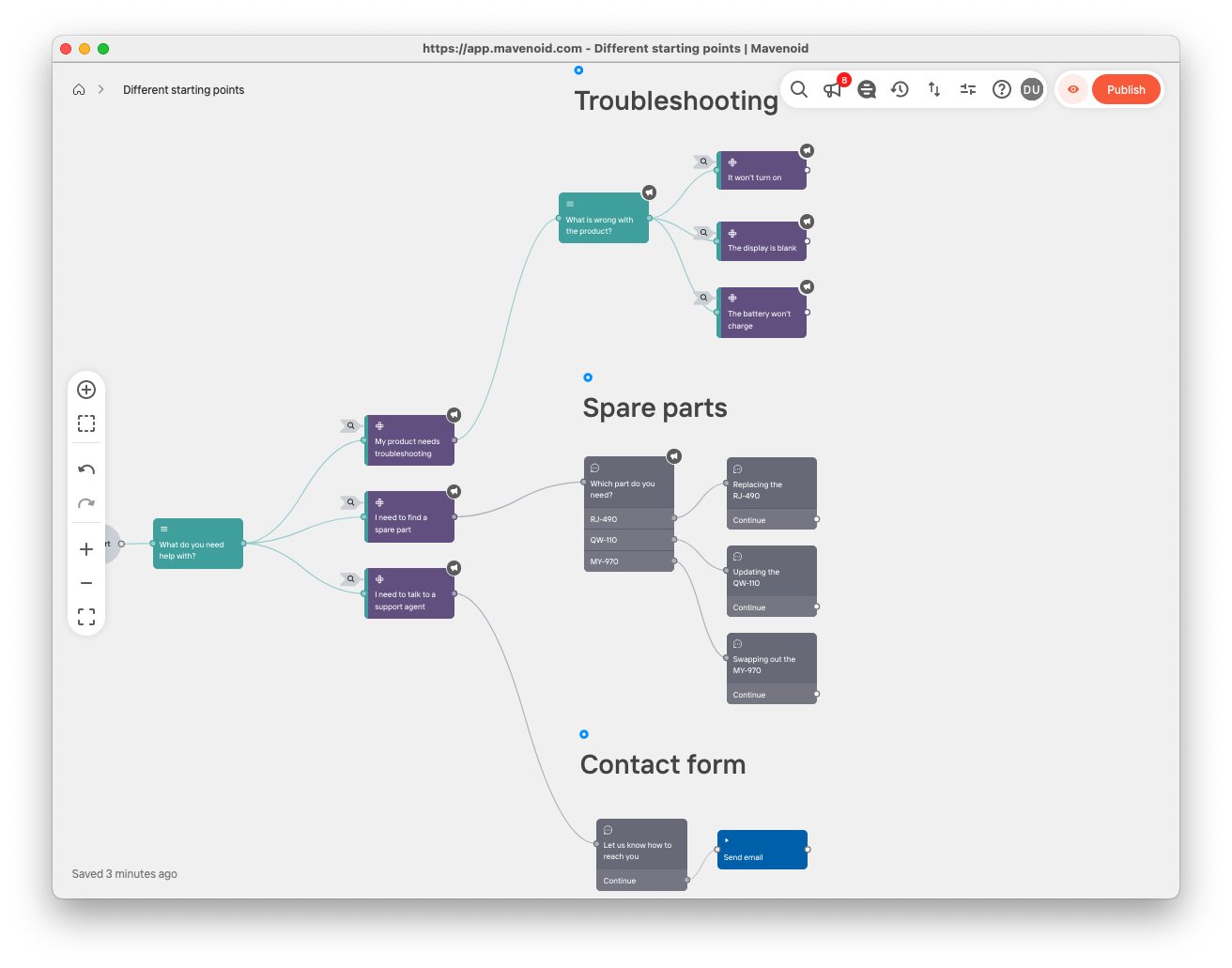This screenshot has width=1232, height=968.
Task: Publish the flow with Publish button
Action: click(1126, 89)
